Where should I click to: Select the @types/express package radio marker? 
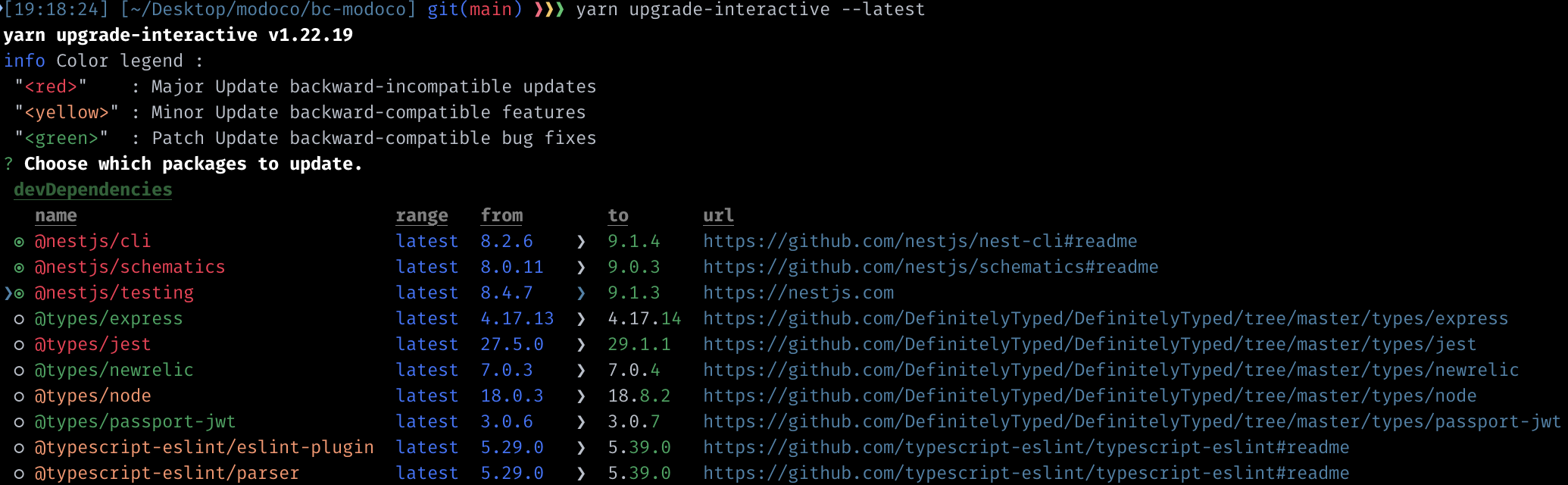(x=19, y=319)
